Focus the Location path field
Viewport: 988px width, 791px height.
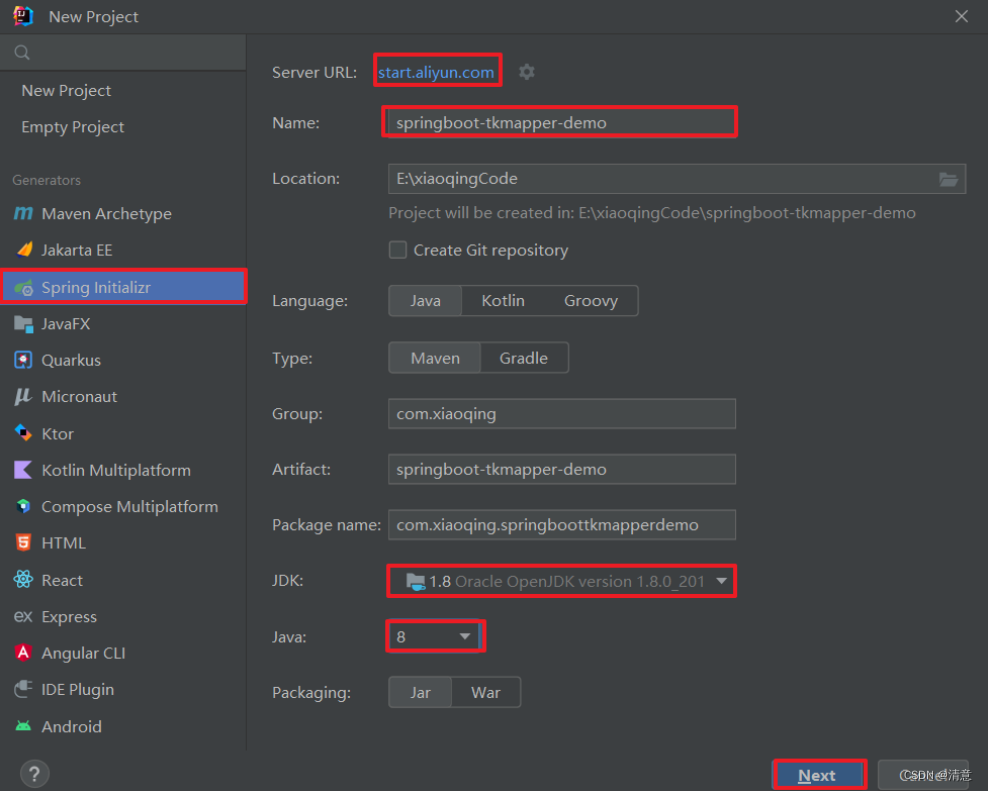(x=677, y=179)
